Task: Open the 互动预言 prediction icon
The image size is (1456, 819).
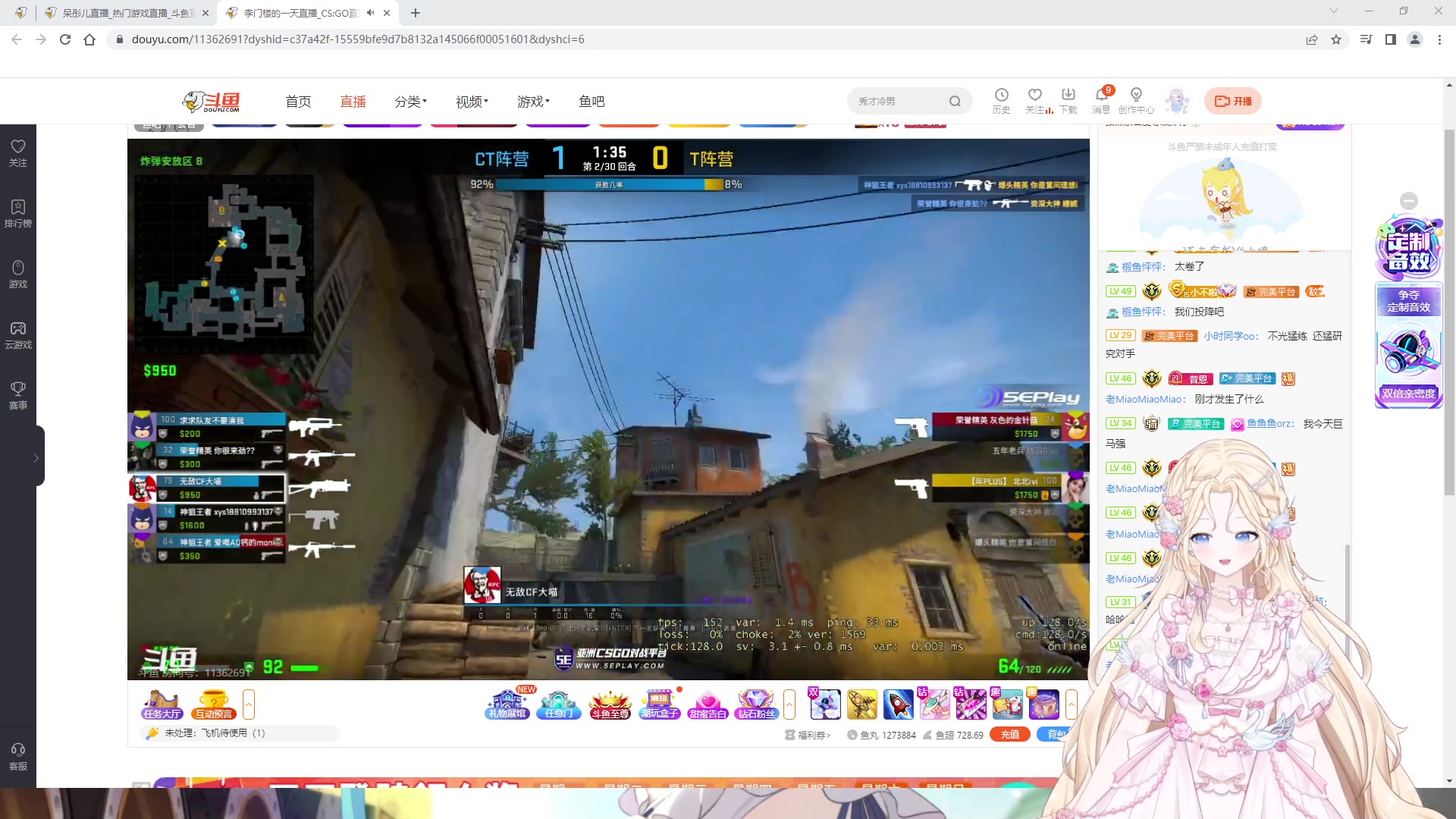Action: [x=214, y=704]
